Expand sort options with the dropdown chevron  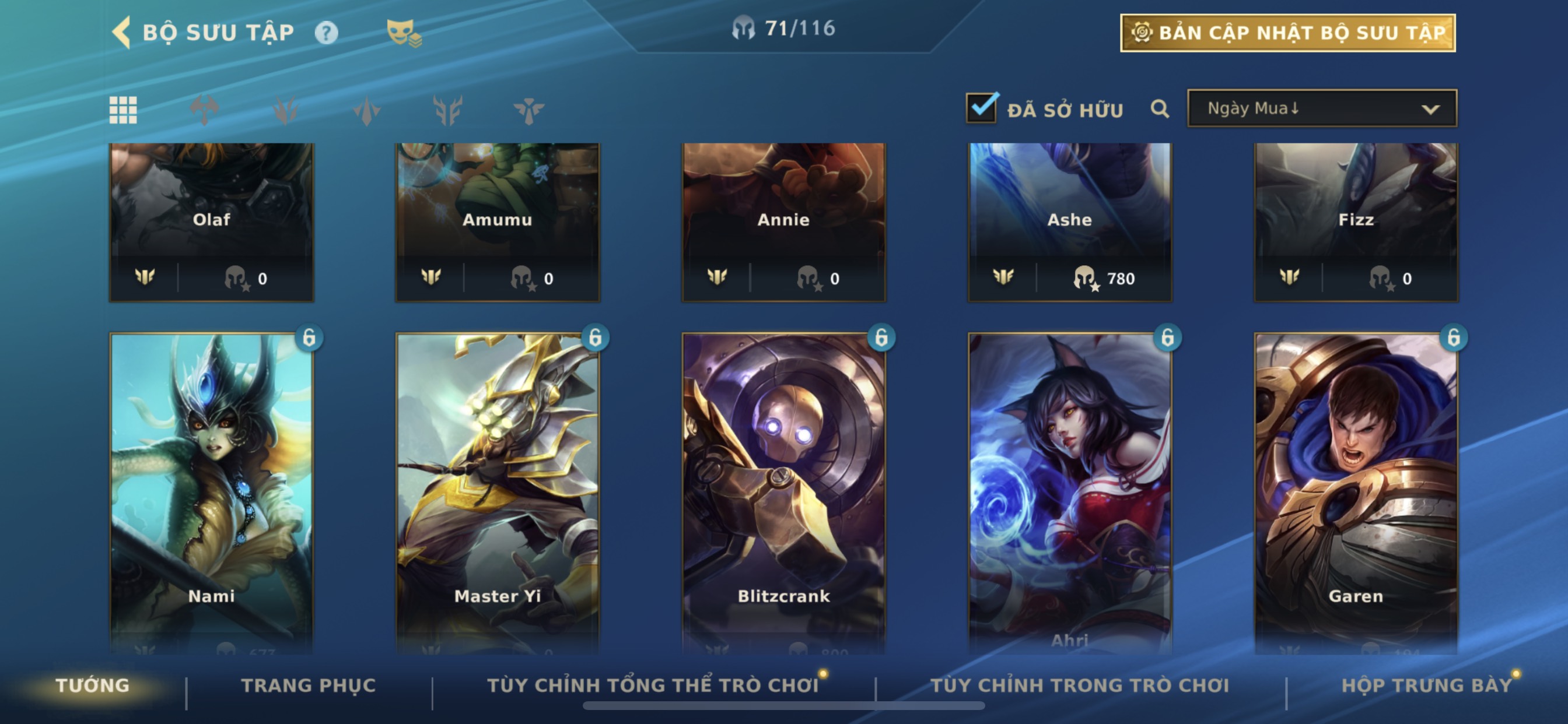coord(1430,110)
